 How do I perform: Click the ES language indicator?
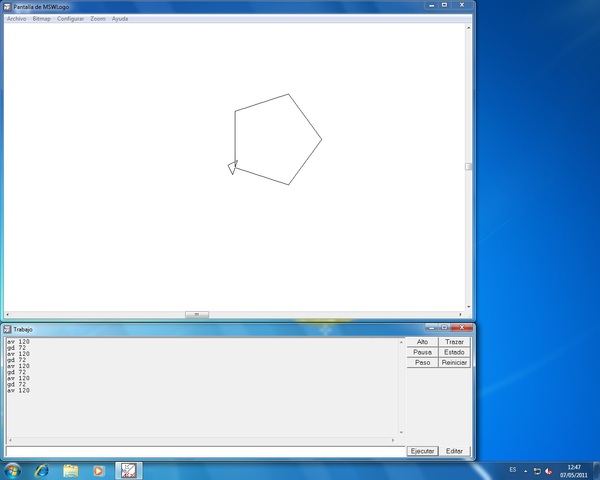click(512, 470)
